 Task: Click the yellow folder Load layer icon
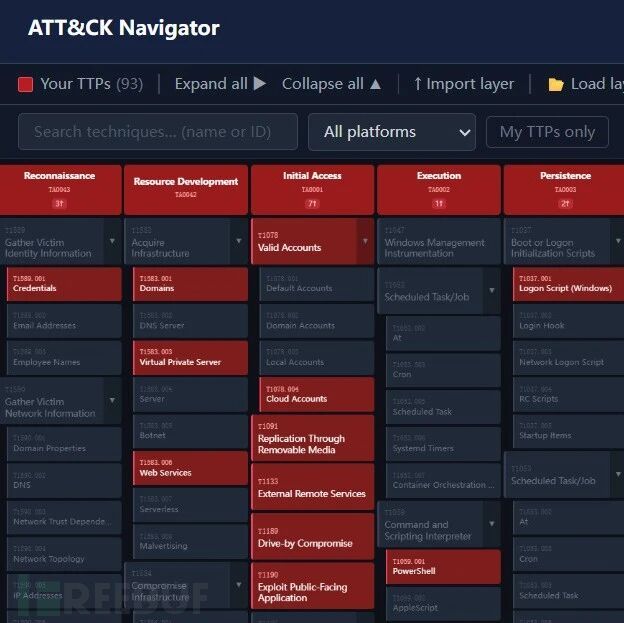tap(556, 84)
